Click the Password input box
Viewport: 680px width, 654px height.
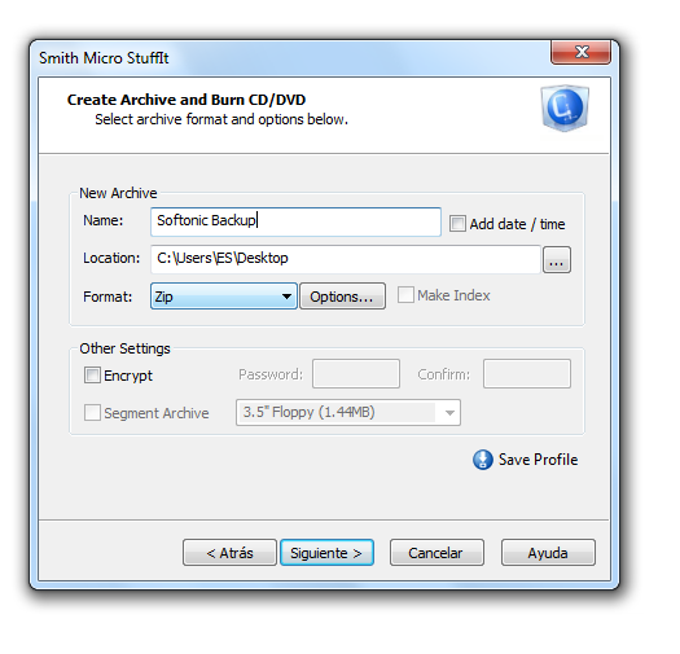pos(356,373)
